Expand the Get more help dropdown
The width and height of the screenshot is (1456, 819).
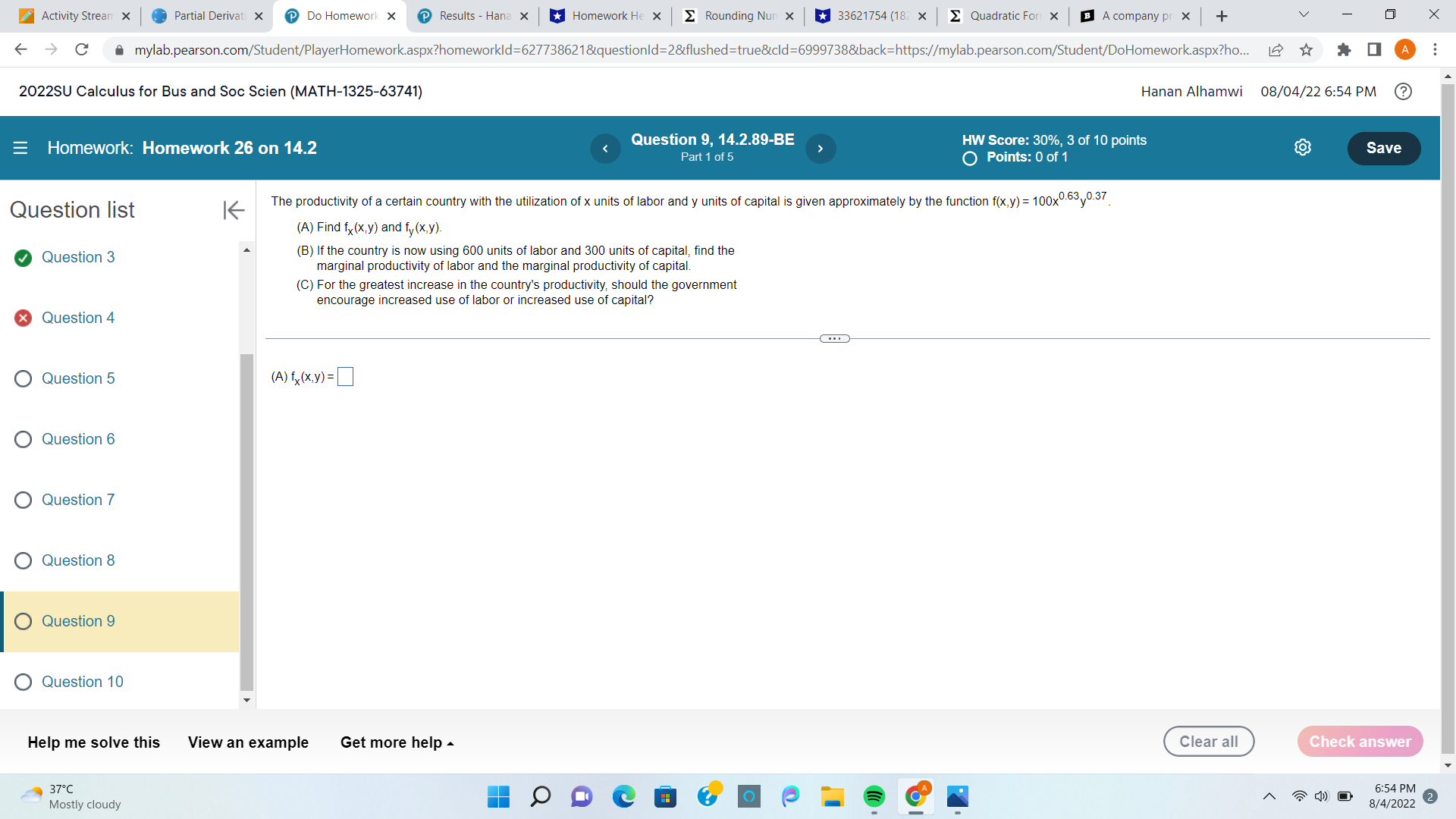(x=396, y=742)
